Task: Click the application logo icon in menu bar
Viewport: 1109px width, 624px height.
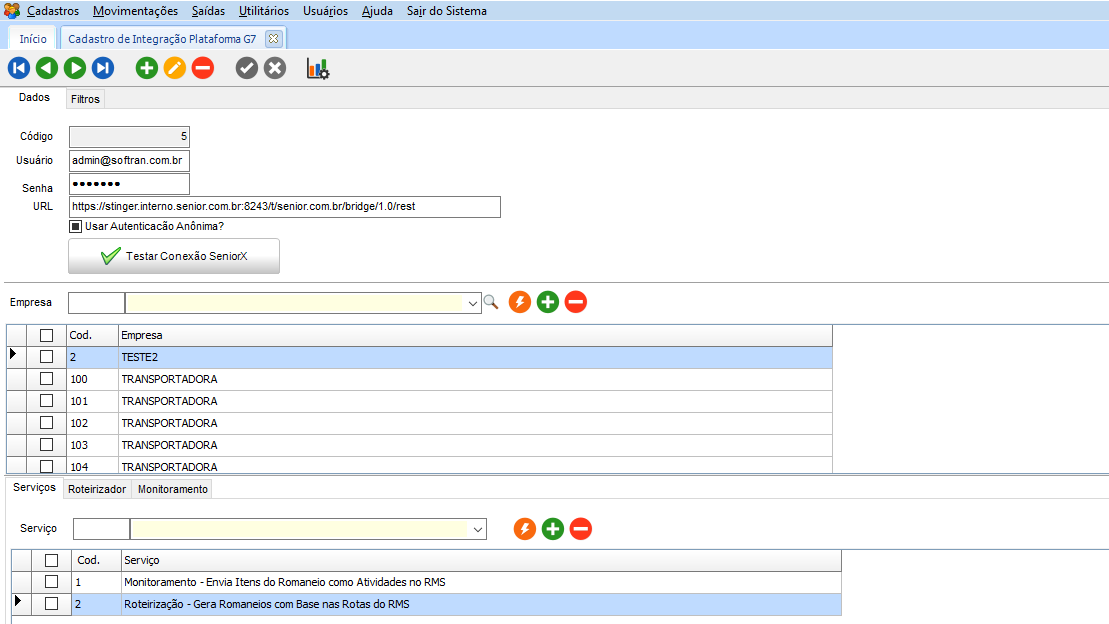Action: (x=12, y=11)
